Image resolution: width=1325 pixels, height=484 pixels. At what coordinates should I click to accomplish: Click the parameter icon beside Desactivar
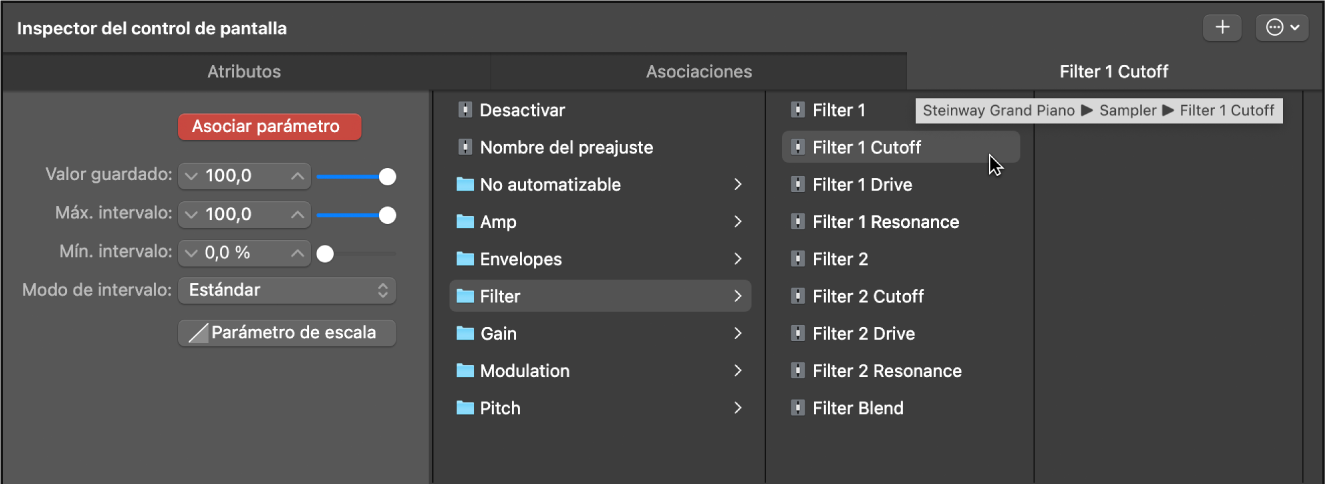pos(464,110)
